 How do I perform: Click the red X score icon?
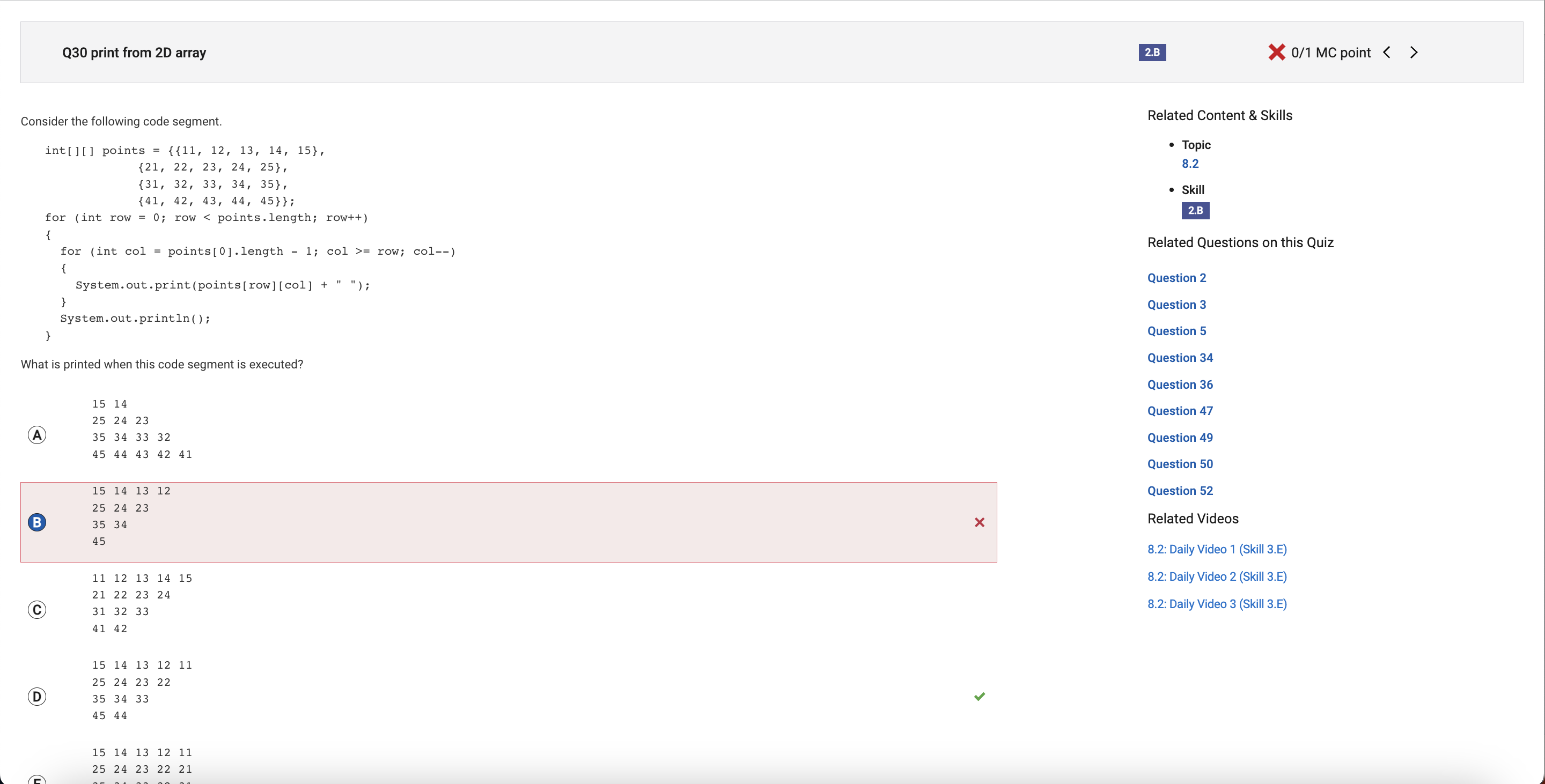(1276, 52)
